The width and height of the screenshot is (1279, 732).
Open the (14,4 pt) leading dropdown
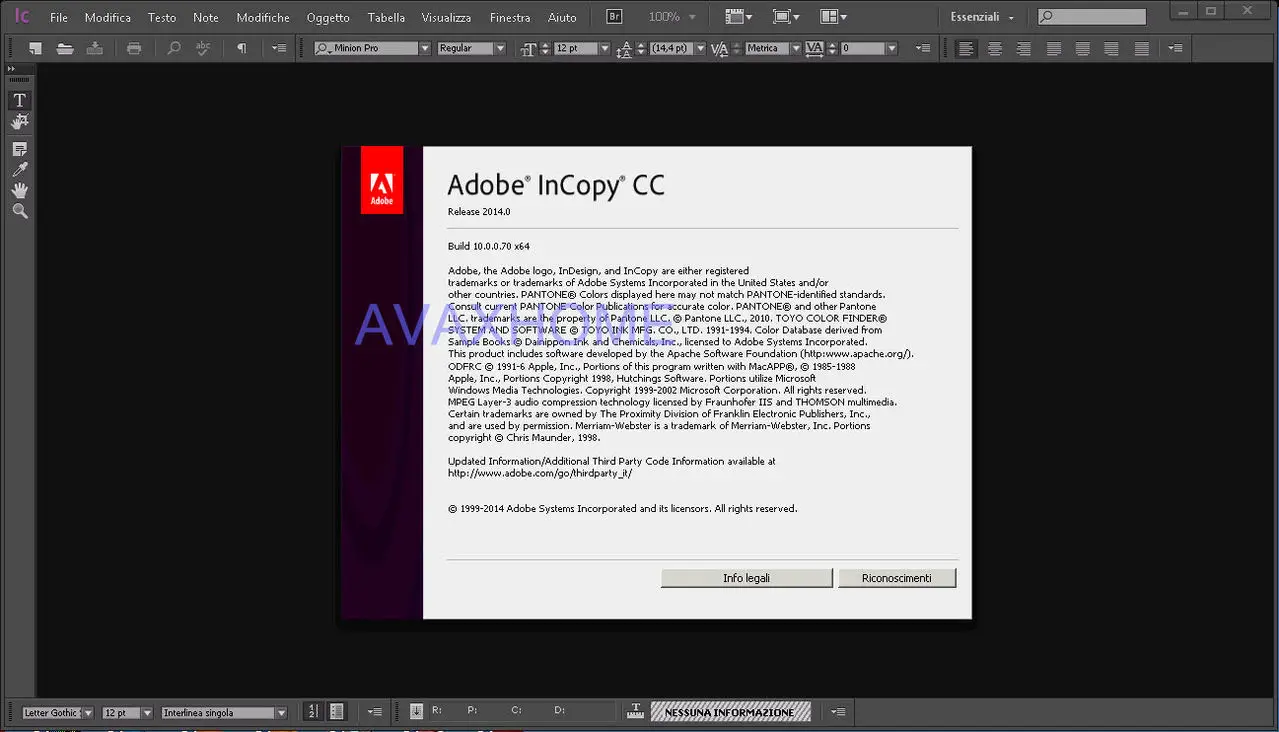700,48
